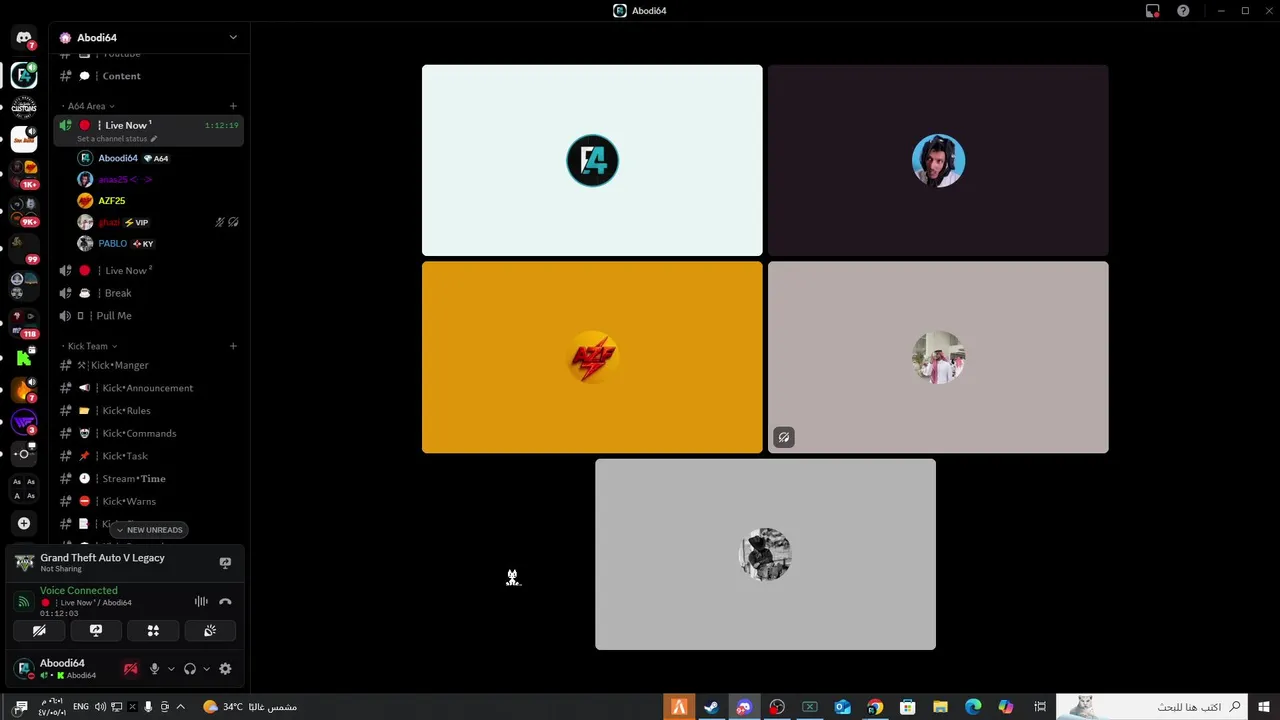Click the Add a Server plus icon
Screen dimensions: 1280x720
[x=24, y=523]
